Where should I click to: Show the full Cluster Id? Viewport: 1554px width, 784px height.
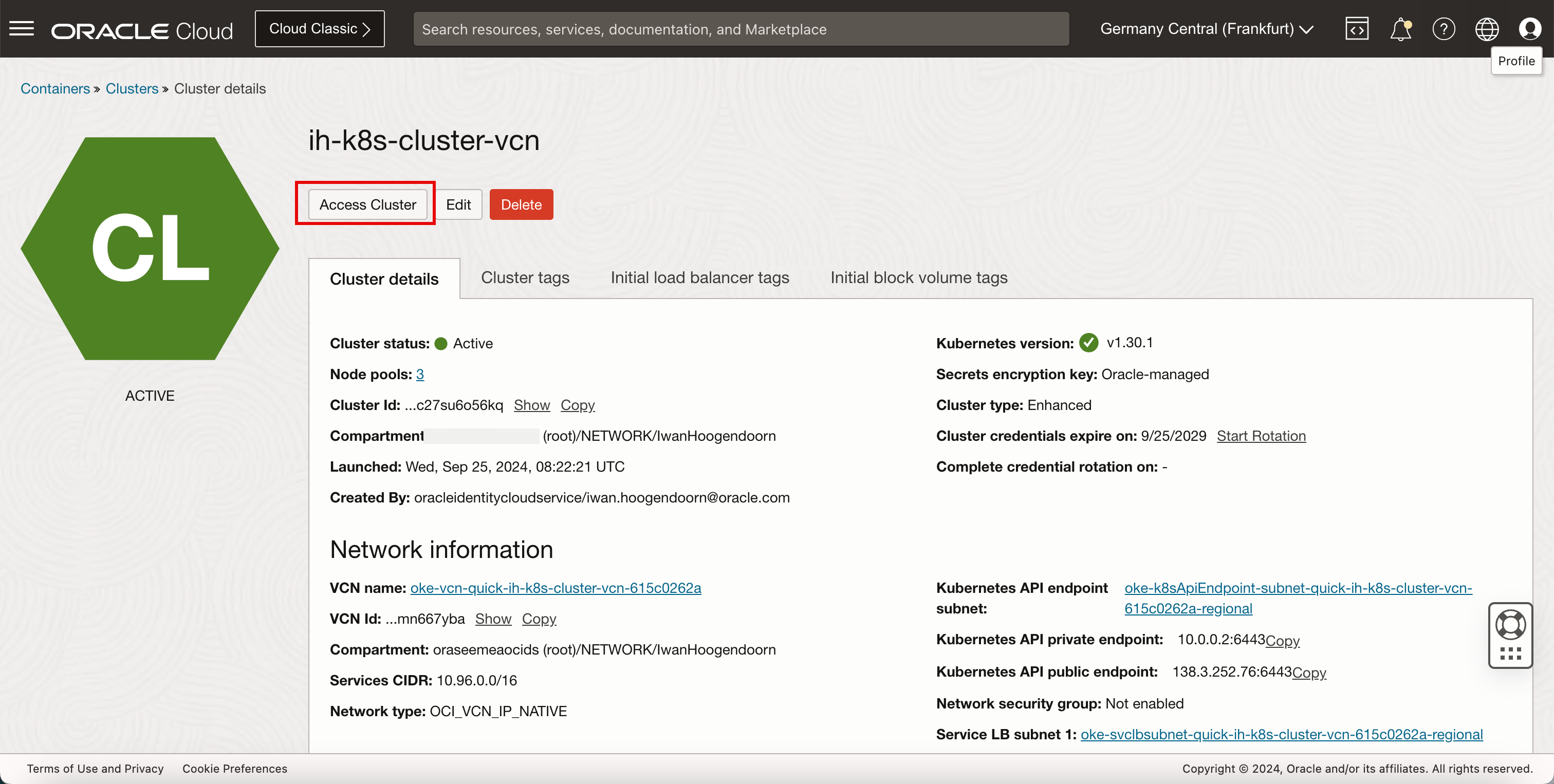[x=531, y=405]
